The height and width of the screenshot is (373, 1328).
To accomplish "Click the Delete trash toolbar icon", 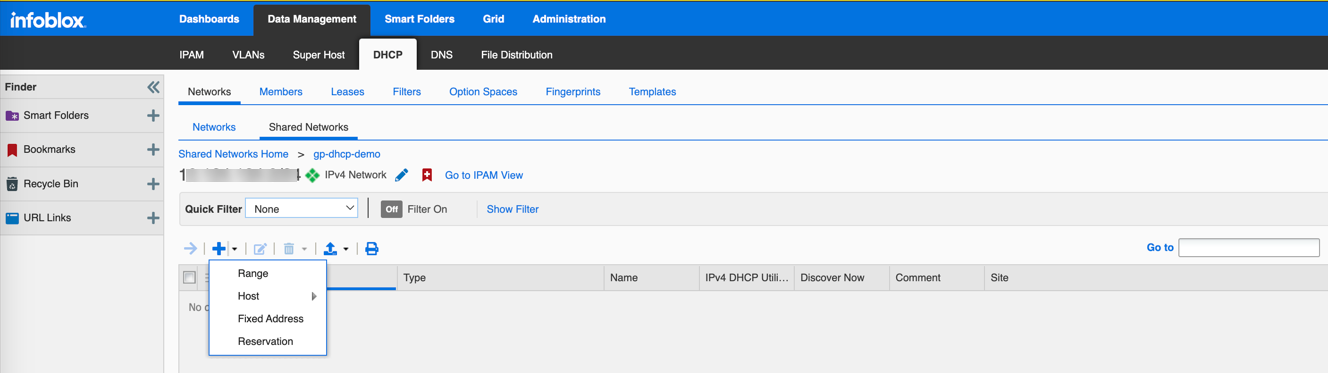I will (x=289, y=249).
